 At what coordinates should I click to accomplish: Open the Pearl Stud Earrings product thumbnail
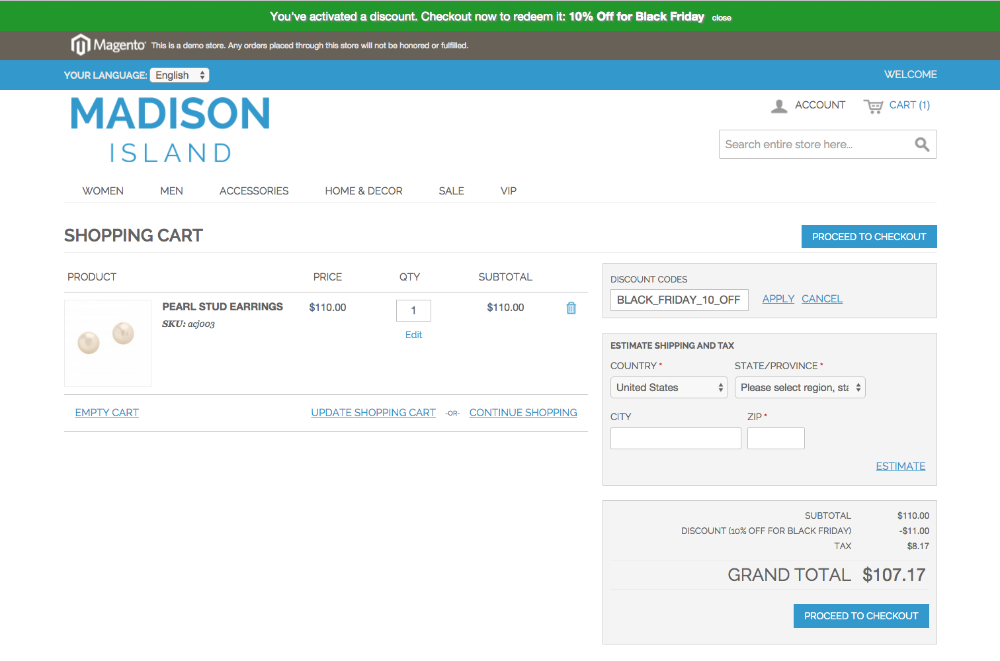point(107,343)
